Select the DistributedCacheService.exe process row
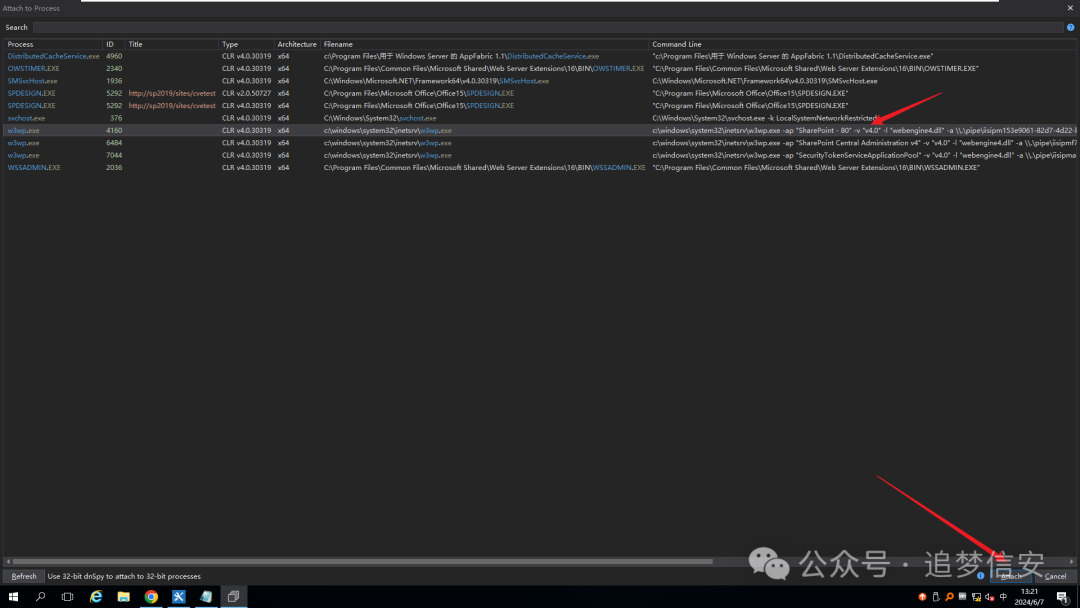This screenshot has height=608, width=1080. pos(540,56)
